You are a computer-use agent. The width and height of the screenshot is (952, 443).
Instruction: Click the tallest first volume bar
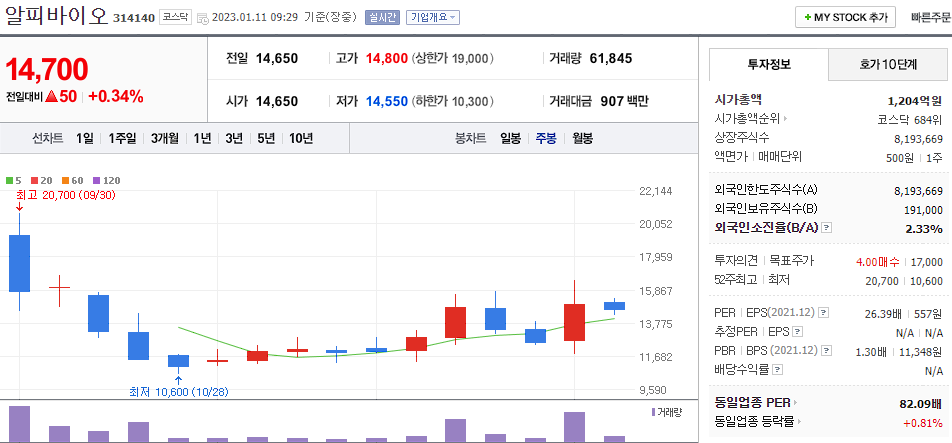(x=19, y=424)
